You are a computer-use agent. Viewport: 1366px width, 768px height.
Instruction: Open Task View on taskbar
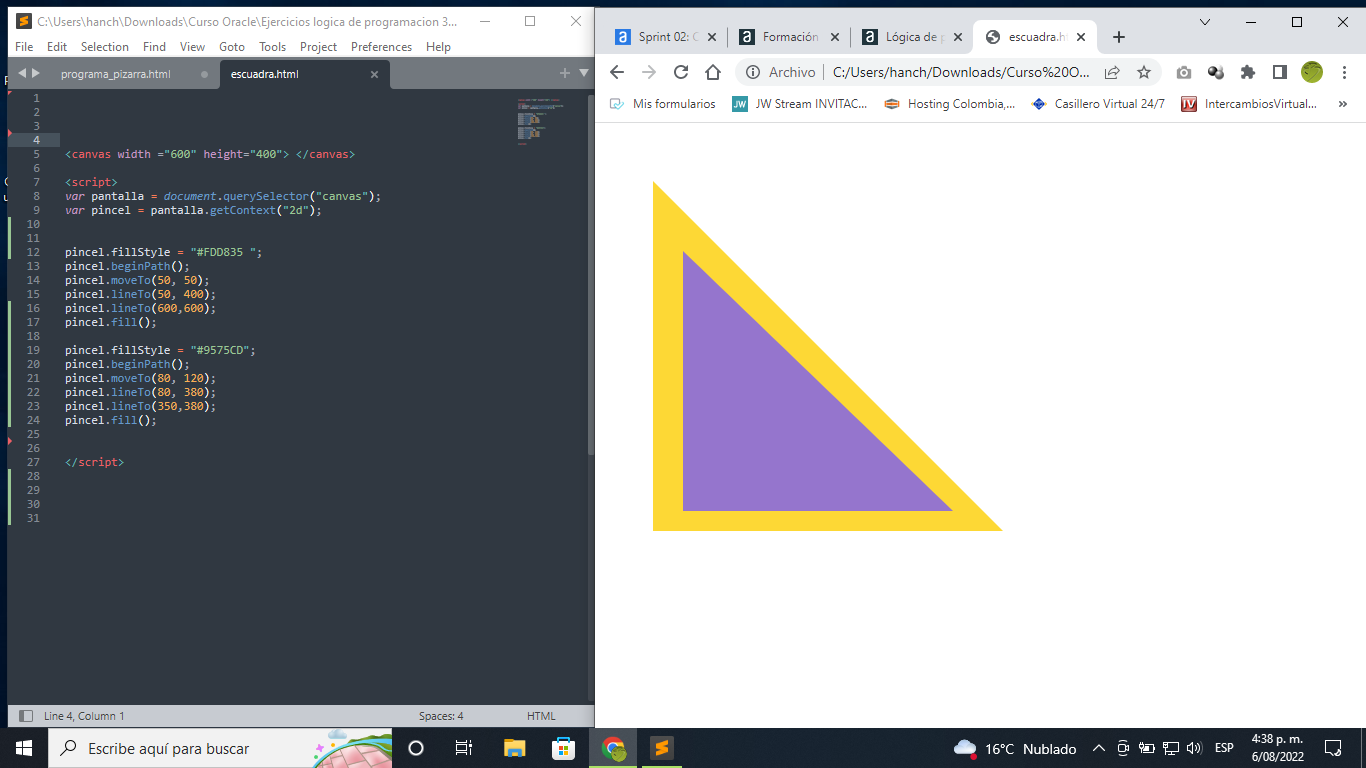point(464,748)
